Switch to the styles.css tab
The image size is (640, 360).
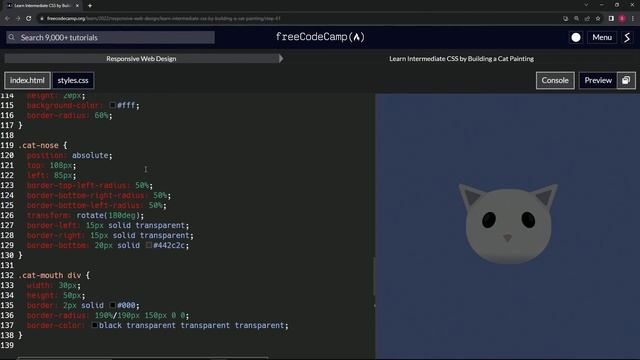tap(73, 80)
